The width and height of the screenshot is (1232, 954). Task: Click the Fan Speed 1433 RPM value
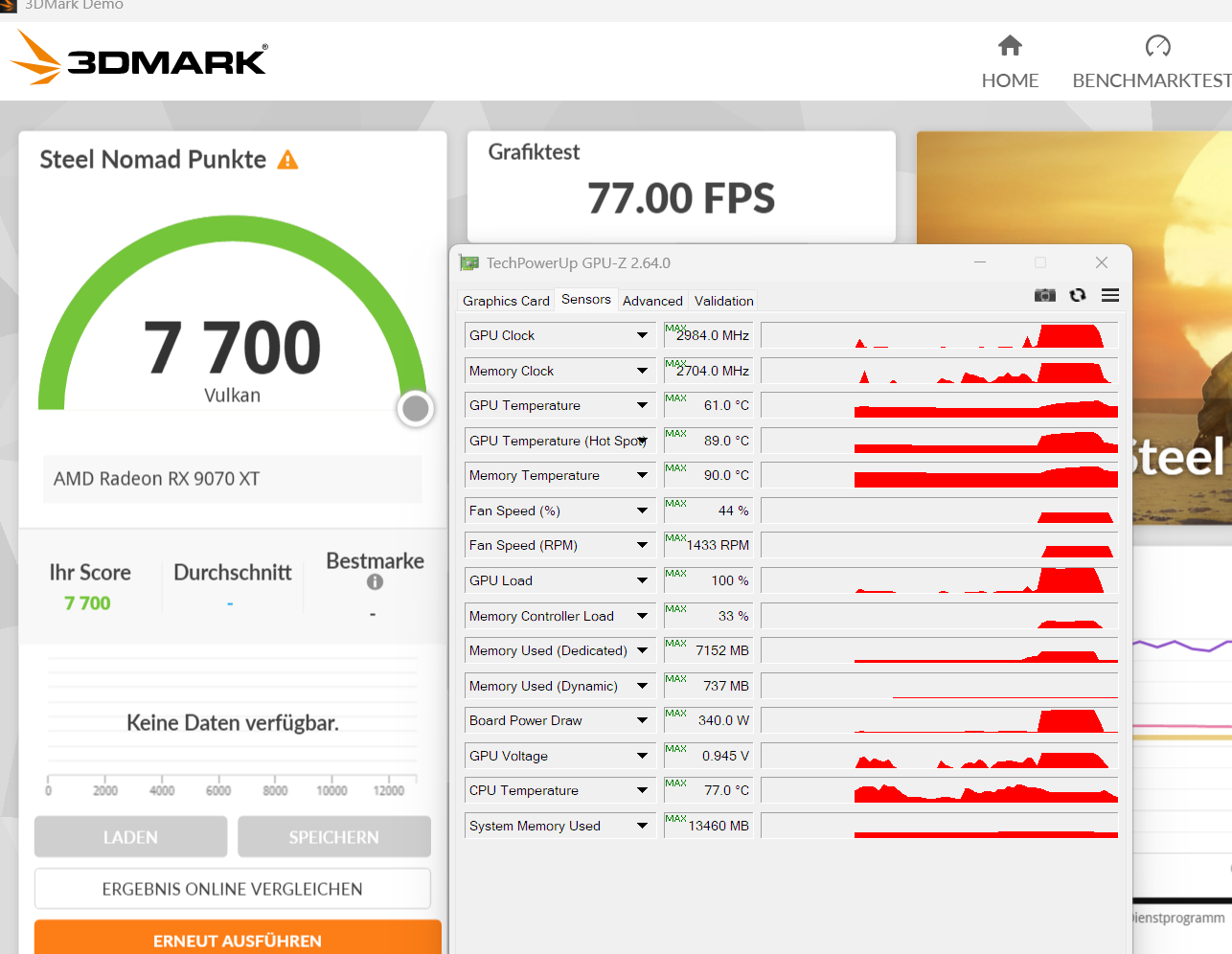point(708,545)
